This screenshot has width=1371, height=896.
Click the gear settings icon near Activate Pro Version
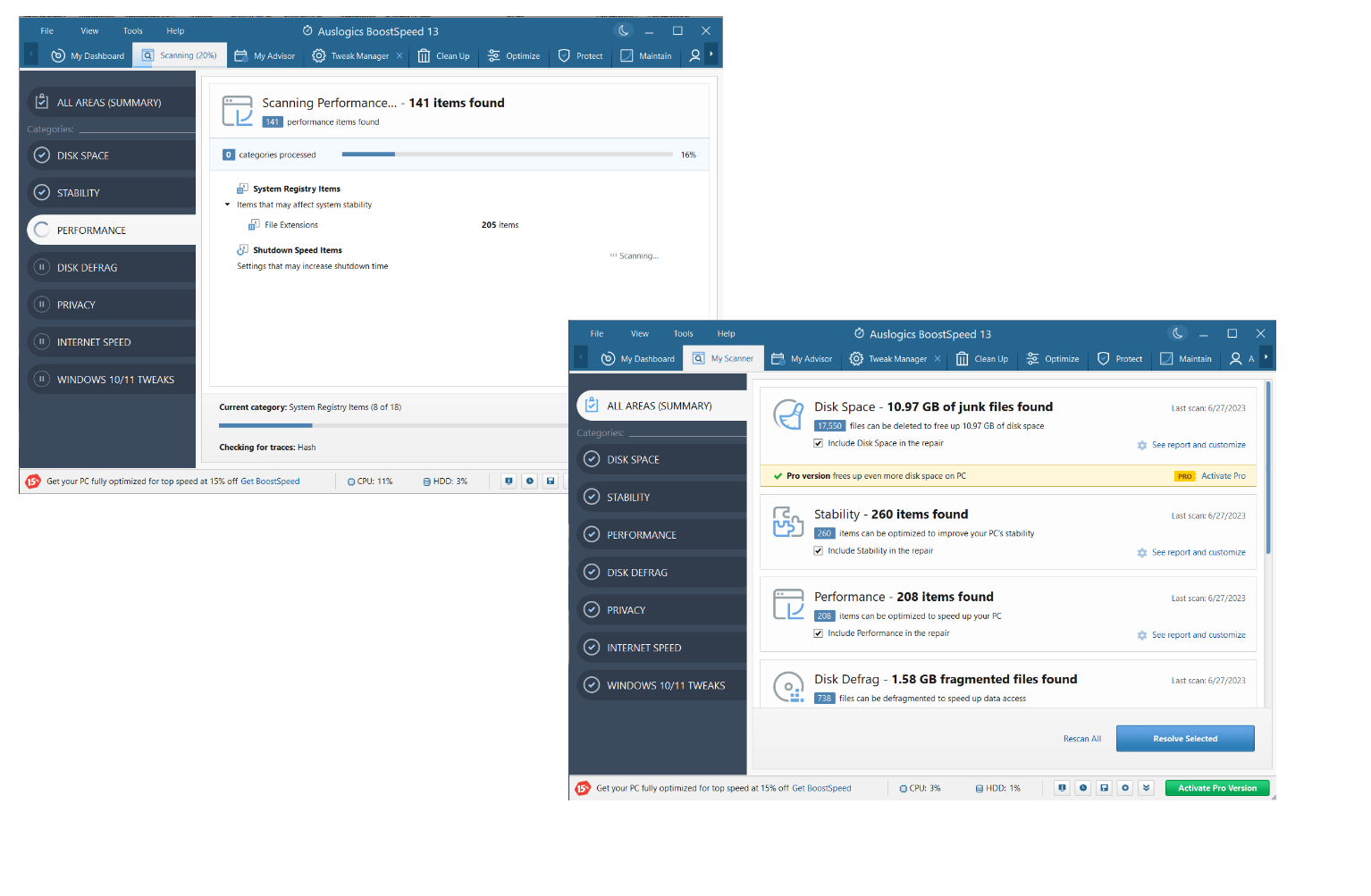[x=1125, y=787]
